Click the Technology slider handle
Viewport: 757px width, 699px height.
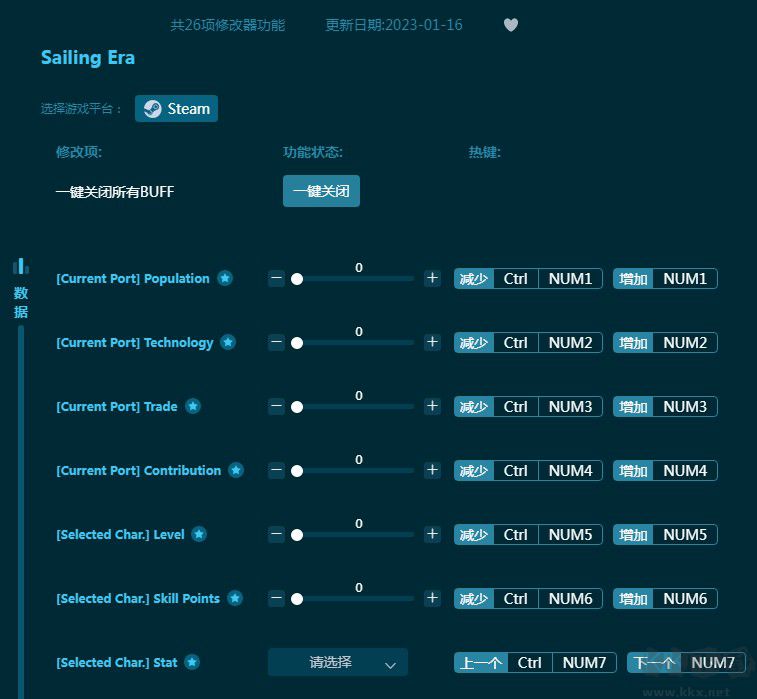[297, 343]
